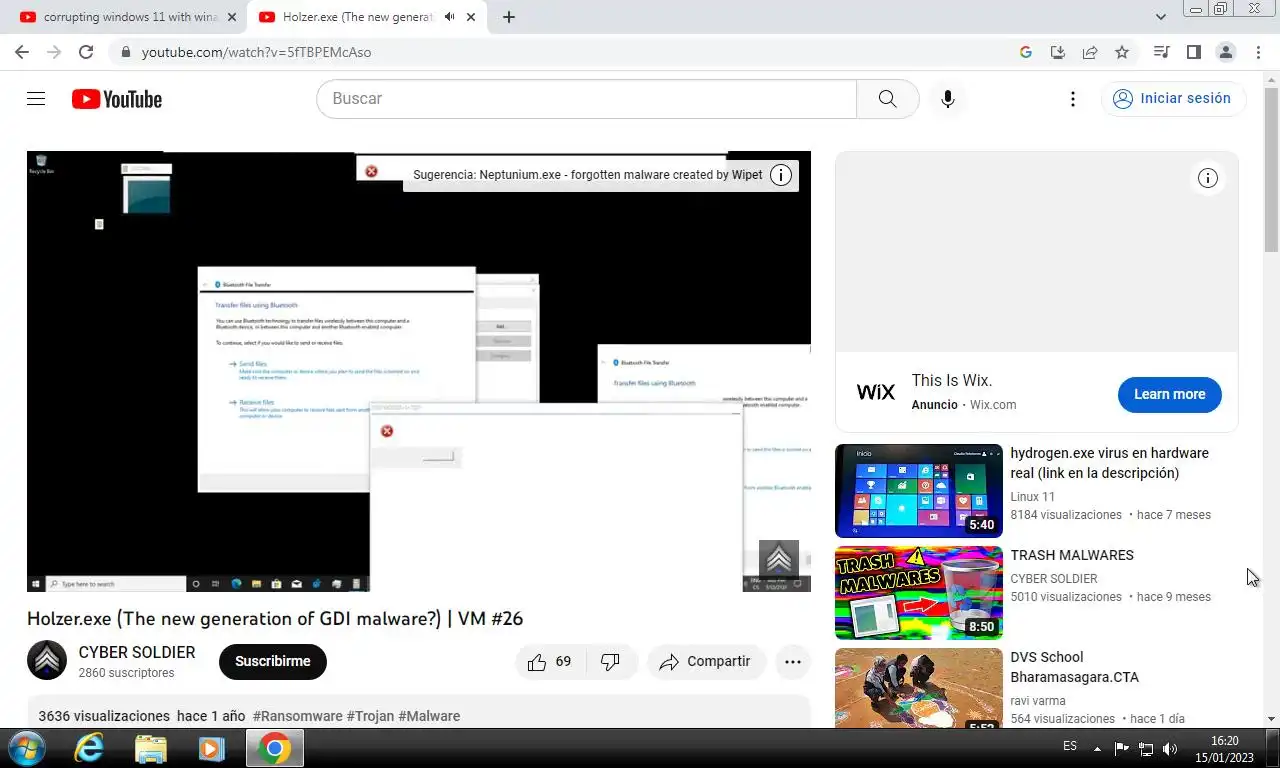Viewport: 1280px width, 768px height.
Task: Open DVS School video thumbnail
Action: tap(918, 688)
